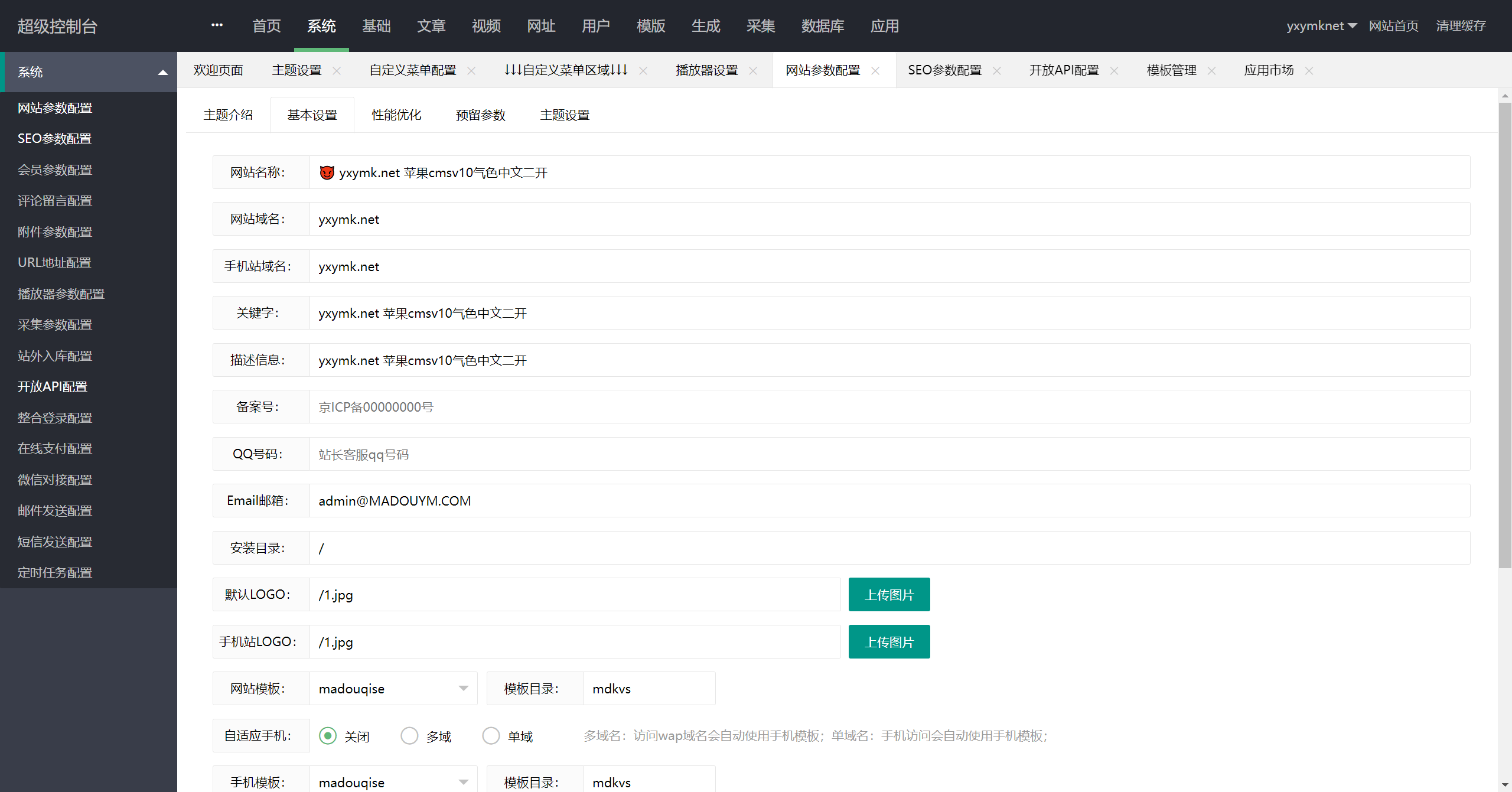Open the 视频 top menu
Screen dimensions: 1512x792
486,26
